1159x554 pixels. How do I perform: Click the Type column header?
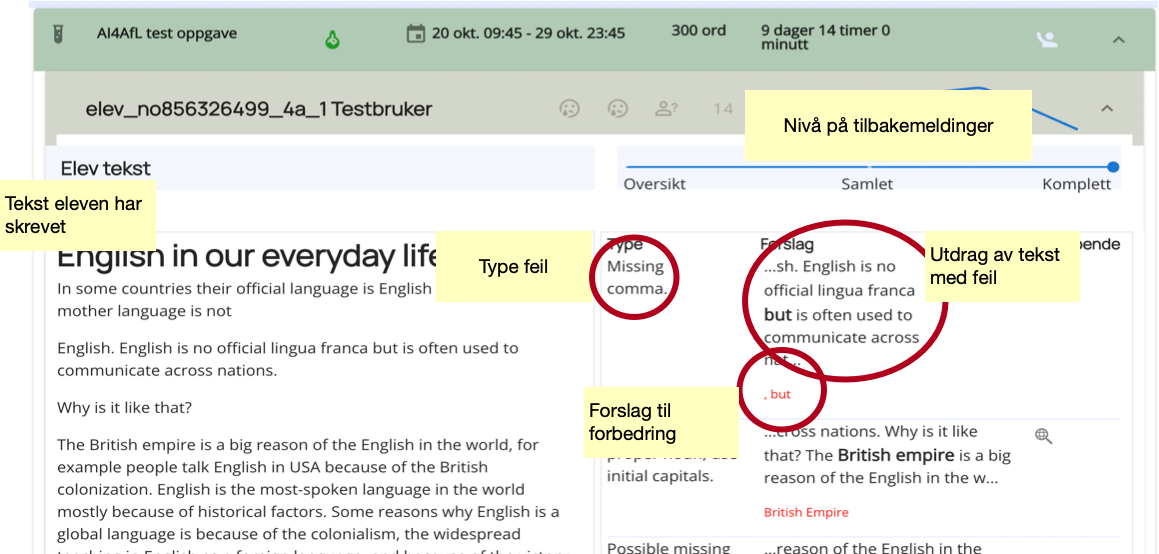(x=625, y=245)
